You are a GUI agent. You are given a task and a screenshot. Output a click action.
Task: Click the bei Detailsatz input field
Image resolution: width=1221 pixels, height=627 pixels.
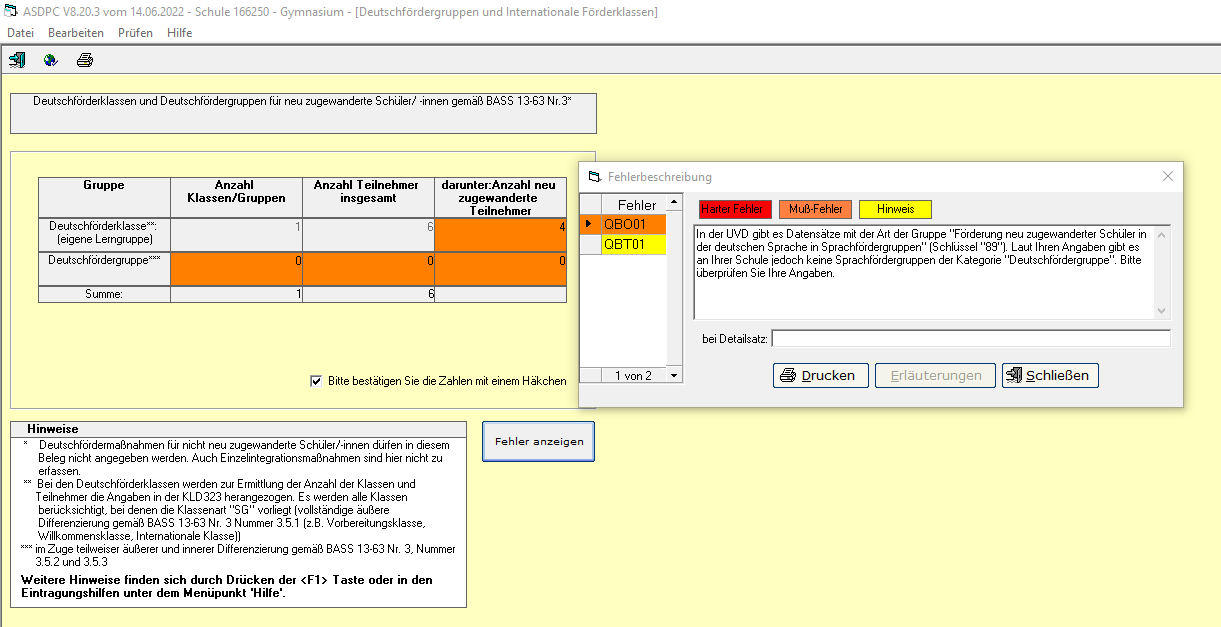970,339
